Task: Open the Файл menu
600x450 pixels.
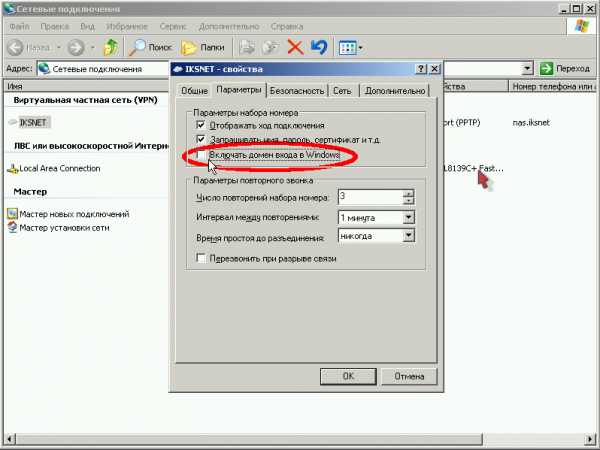Action: point(19,26)
